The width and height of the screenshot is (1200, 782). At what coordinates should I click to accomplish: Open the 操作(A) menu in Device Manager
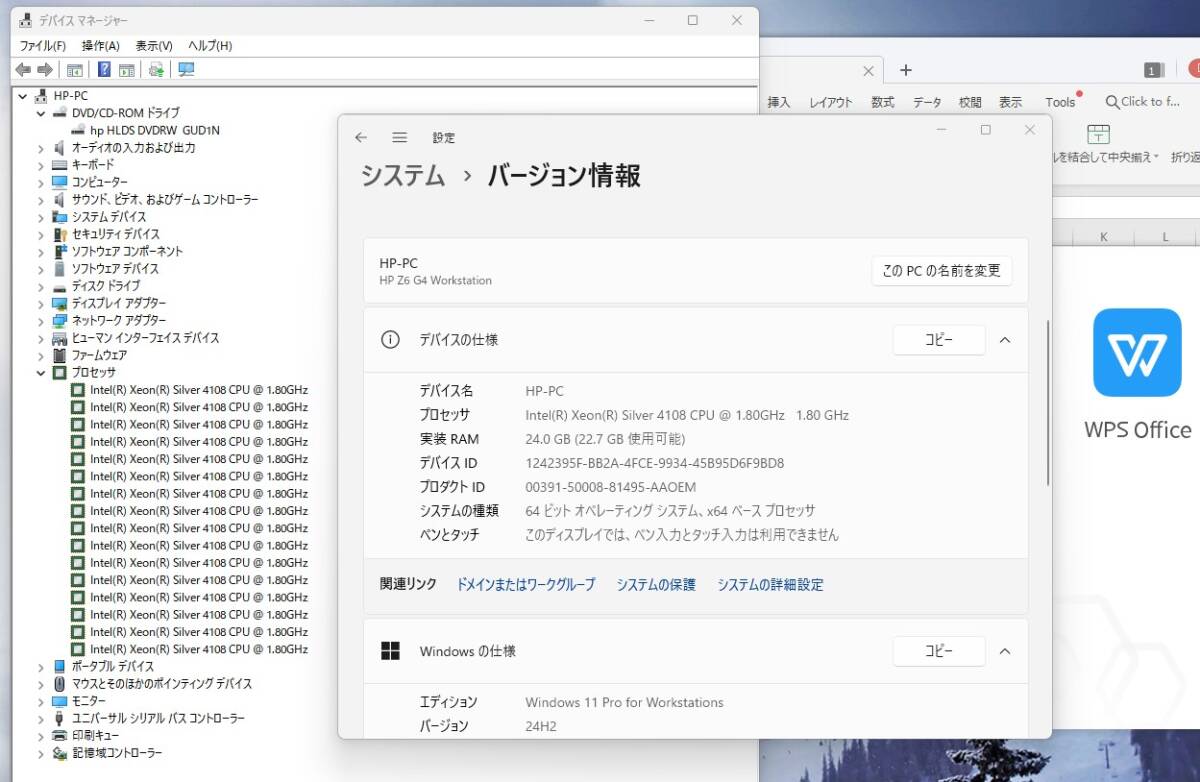[x=100, y=46]
